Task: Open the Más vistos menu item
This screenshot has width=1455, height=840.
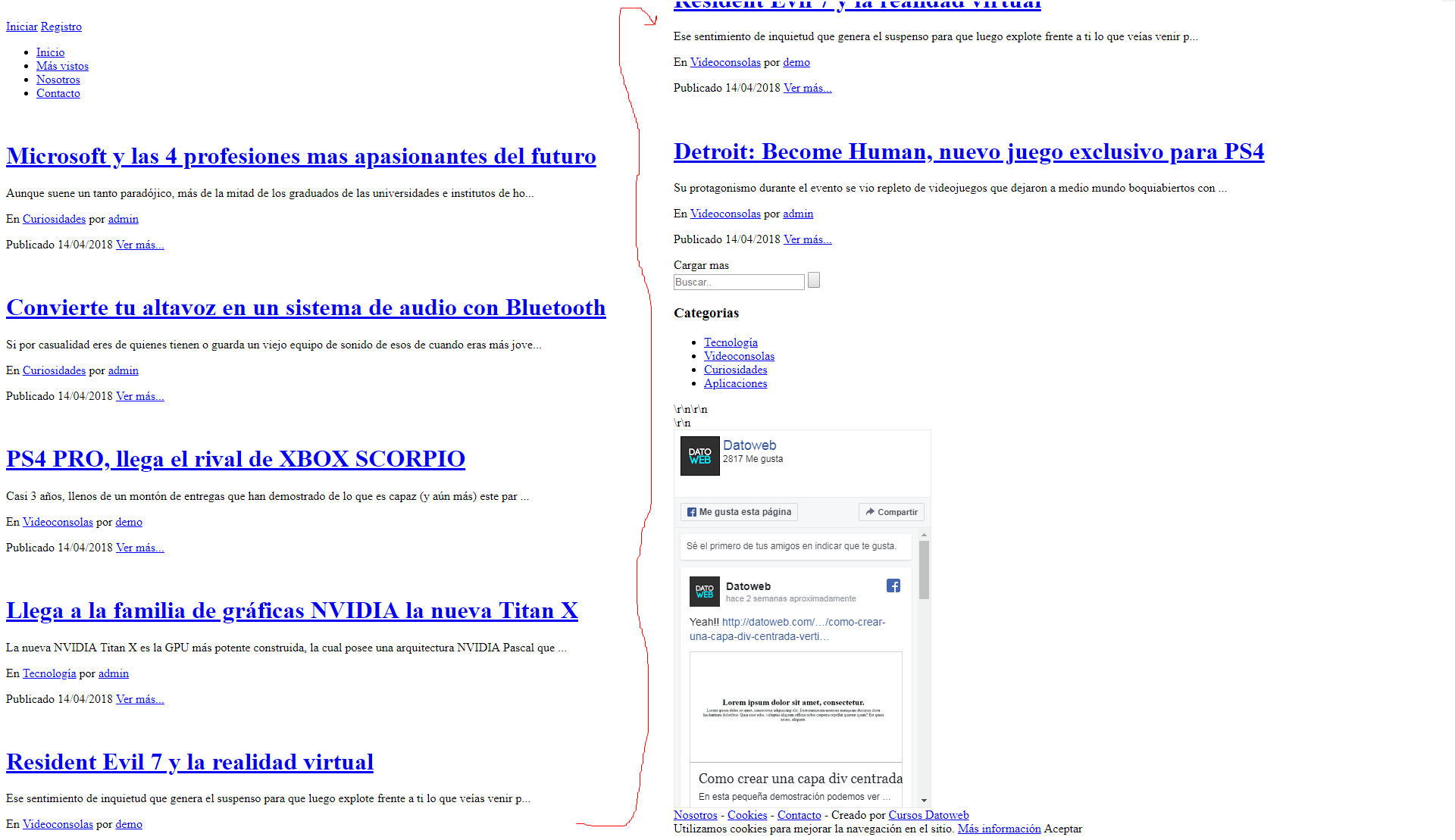Action: point(62,66)
